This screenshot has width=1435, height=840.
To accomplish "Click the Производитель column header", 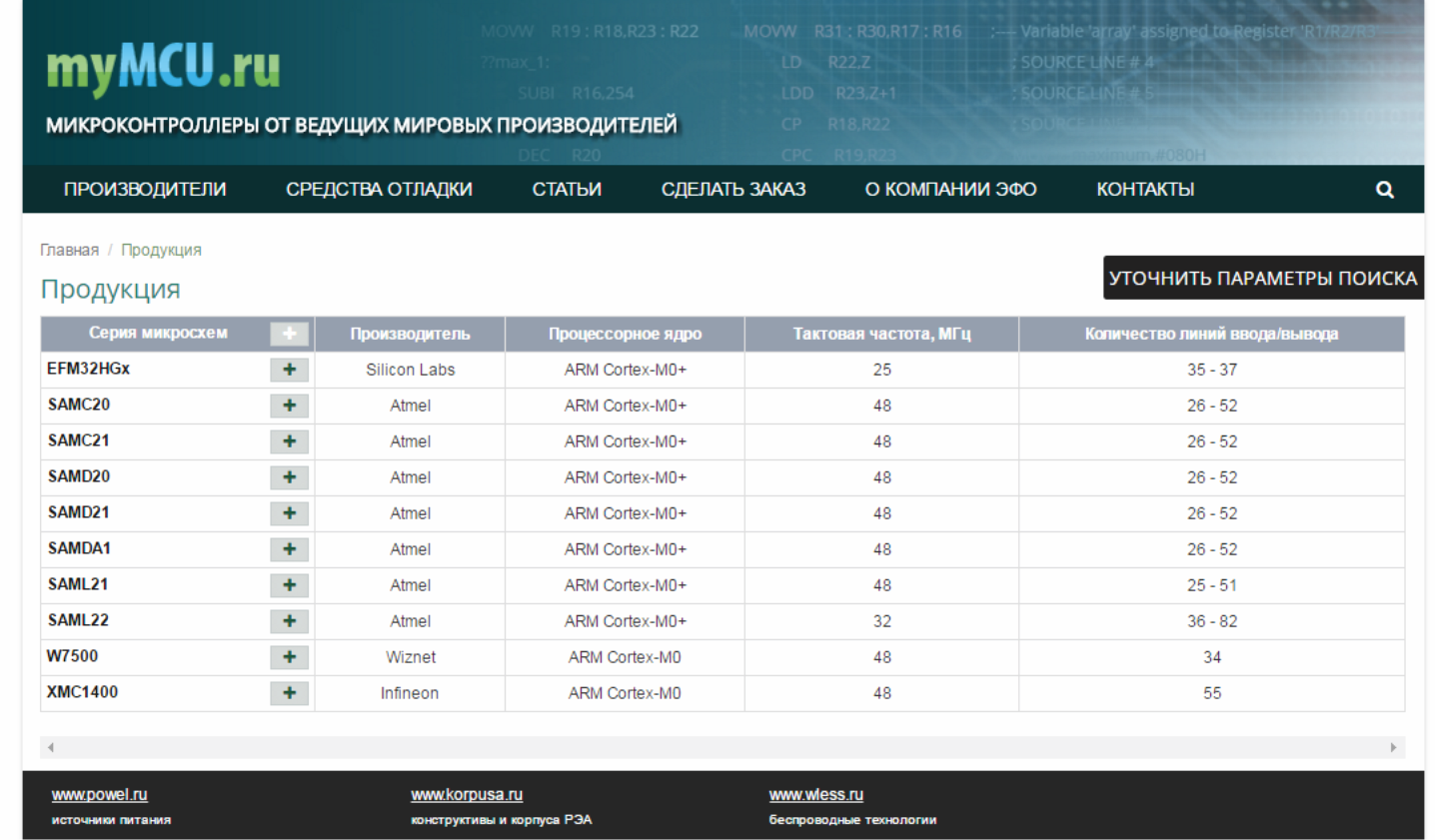I will tap(410, 334).
